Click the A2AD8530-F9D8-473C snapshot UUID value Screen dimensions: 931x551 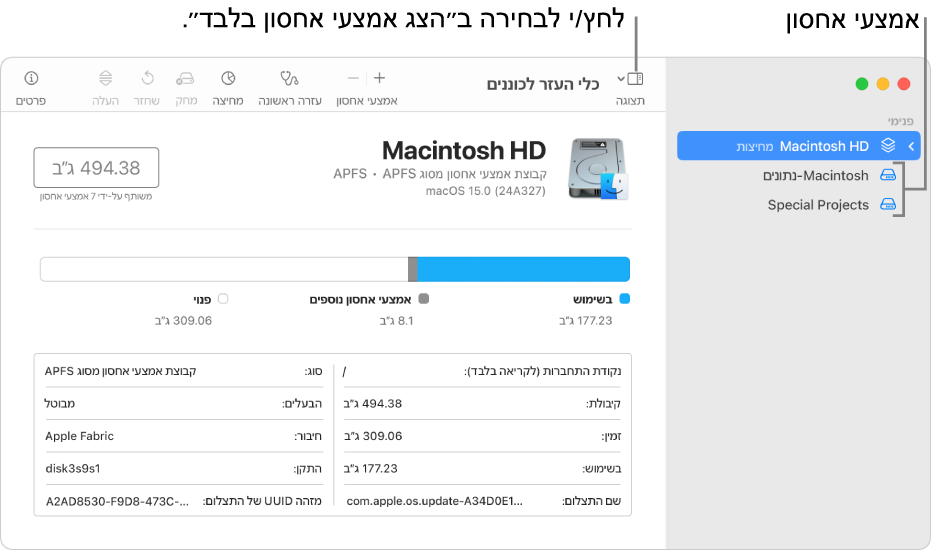118,501
